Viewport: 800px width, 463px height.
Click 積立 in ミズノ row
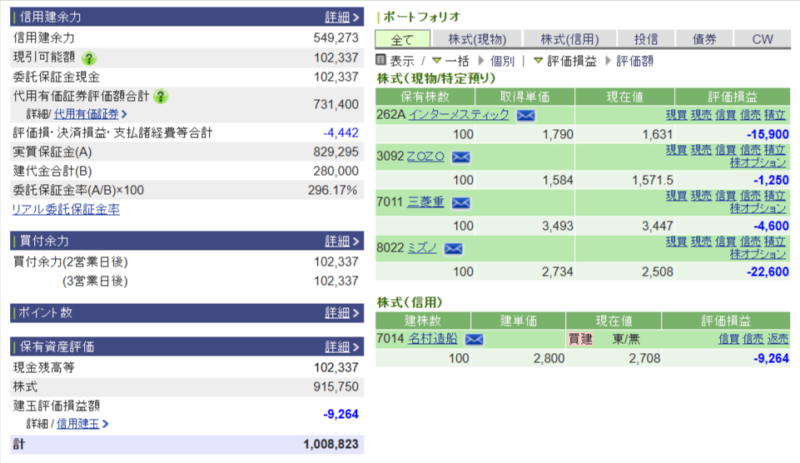(774, 242)
